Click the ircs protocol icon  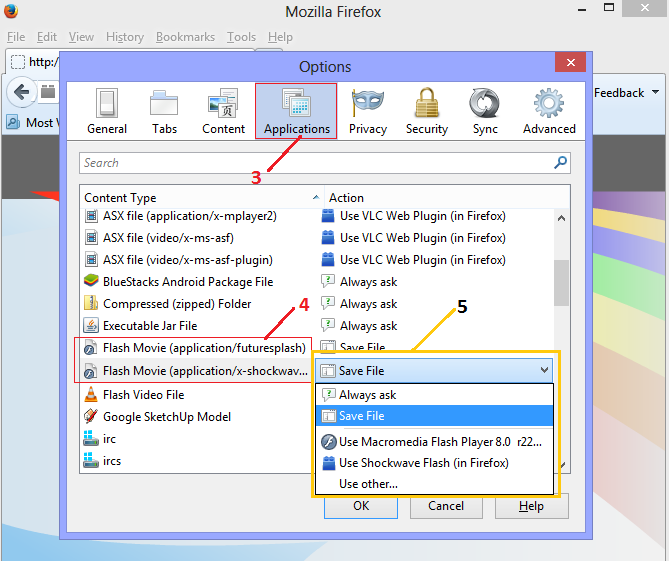point(91,461)
